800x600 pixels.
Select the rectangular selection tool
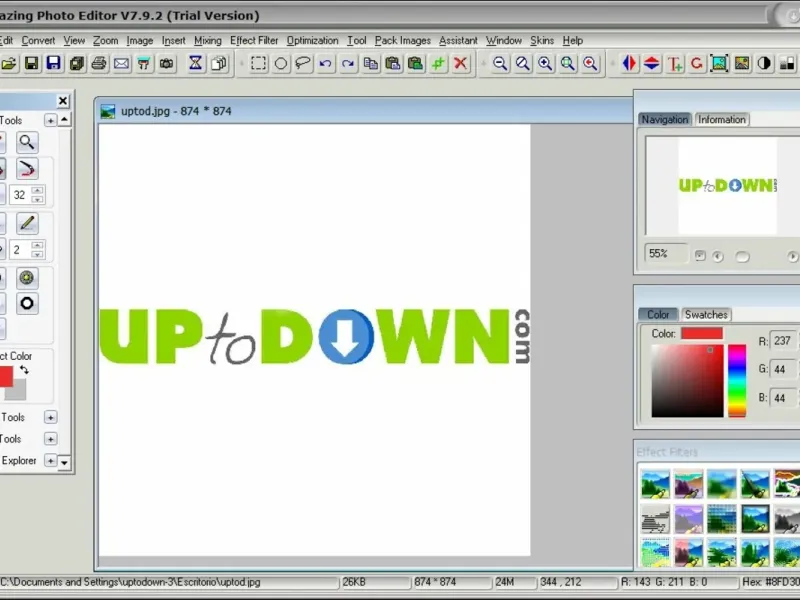click(x=259, y=64)
